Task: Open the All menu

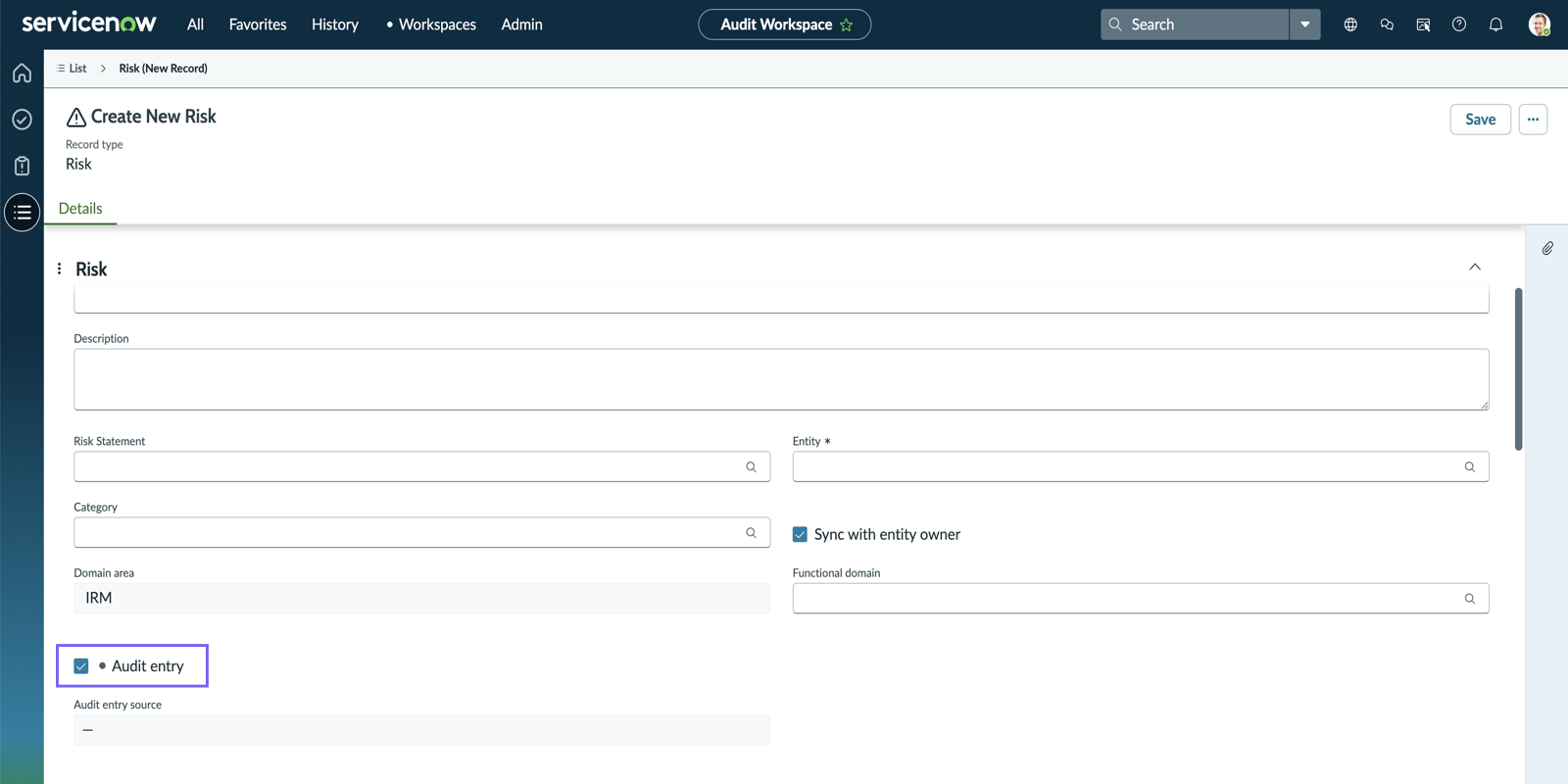Action: pos(195,24)
